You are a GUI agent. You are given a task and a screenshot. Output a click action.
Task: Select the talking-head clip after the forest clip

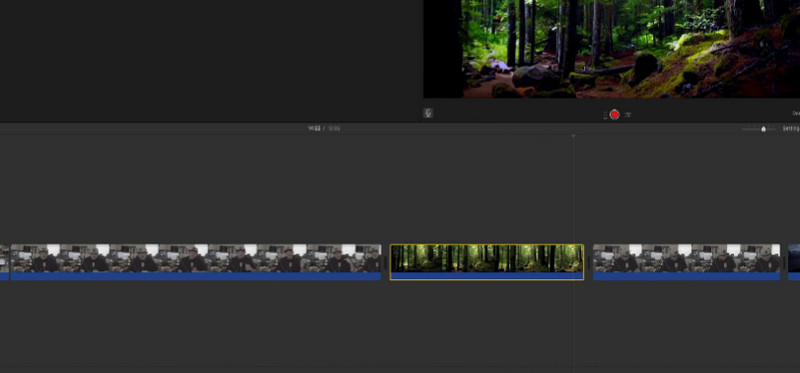click(686, 262)
